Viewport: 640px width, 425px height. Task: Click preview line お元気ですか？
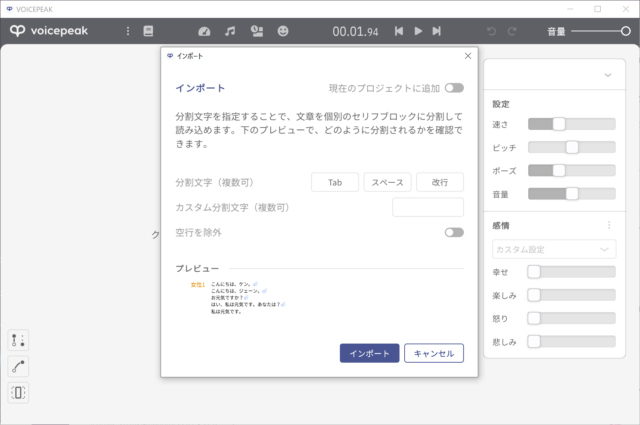pos(227,298)
